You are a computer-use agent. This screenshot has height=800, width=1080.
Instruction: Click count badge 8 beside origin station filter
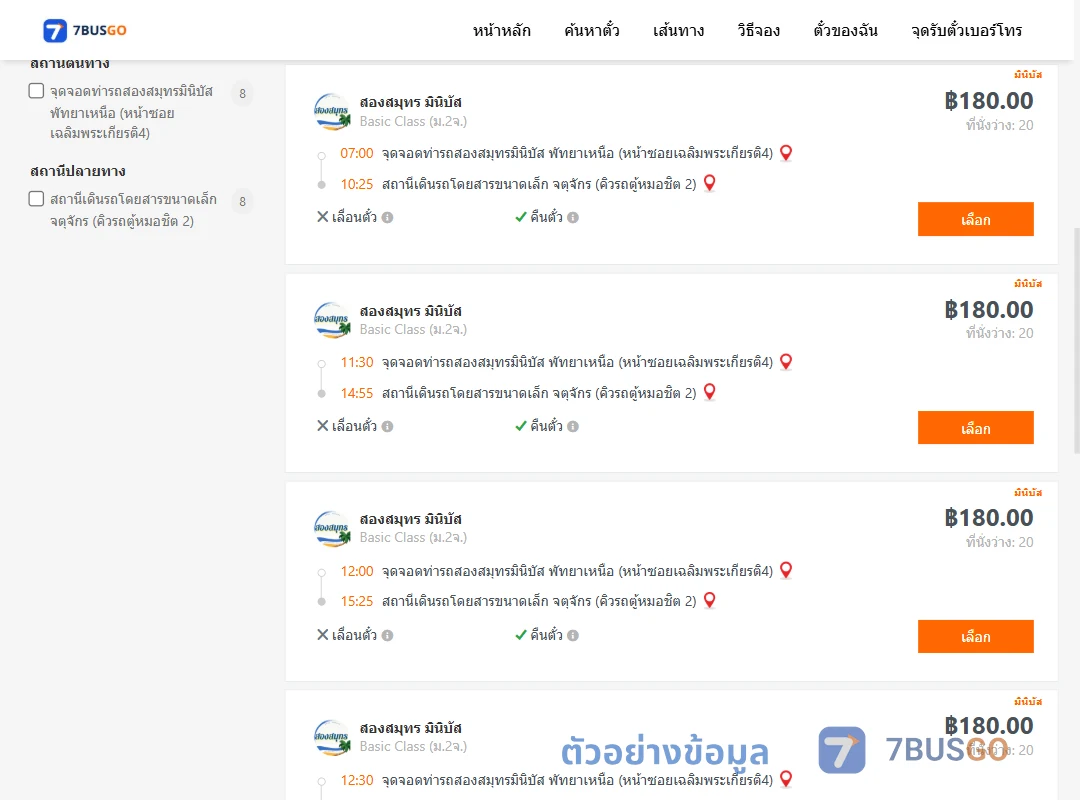pyautogui.click(x=242, y=93)
